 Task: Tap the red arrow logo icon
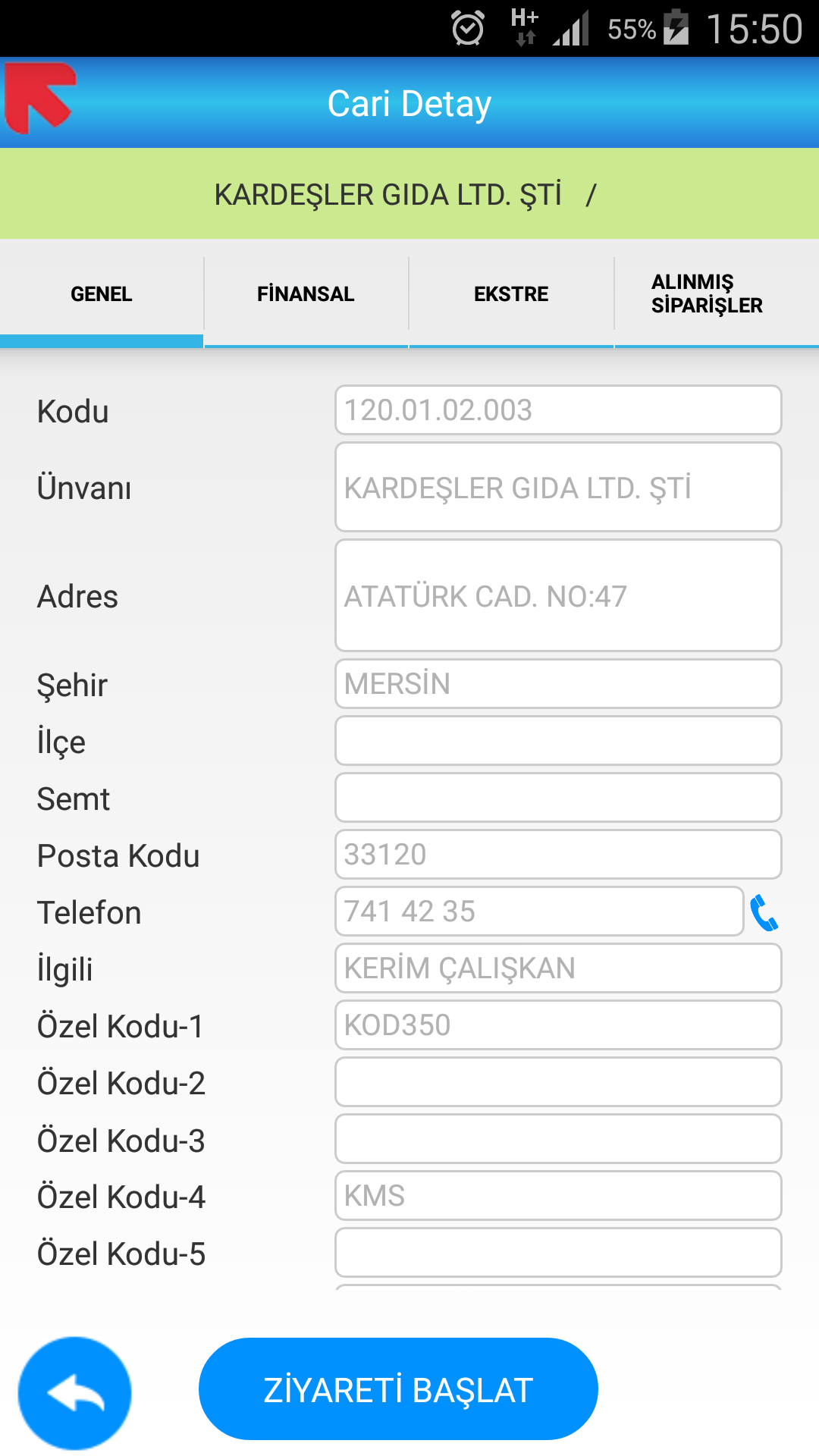pyautogui.click(x=40, y=99)
